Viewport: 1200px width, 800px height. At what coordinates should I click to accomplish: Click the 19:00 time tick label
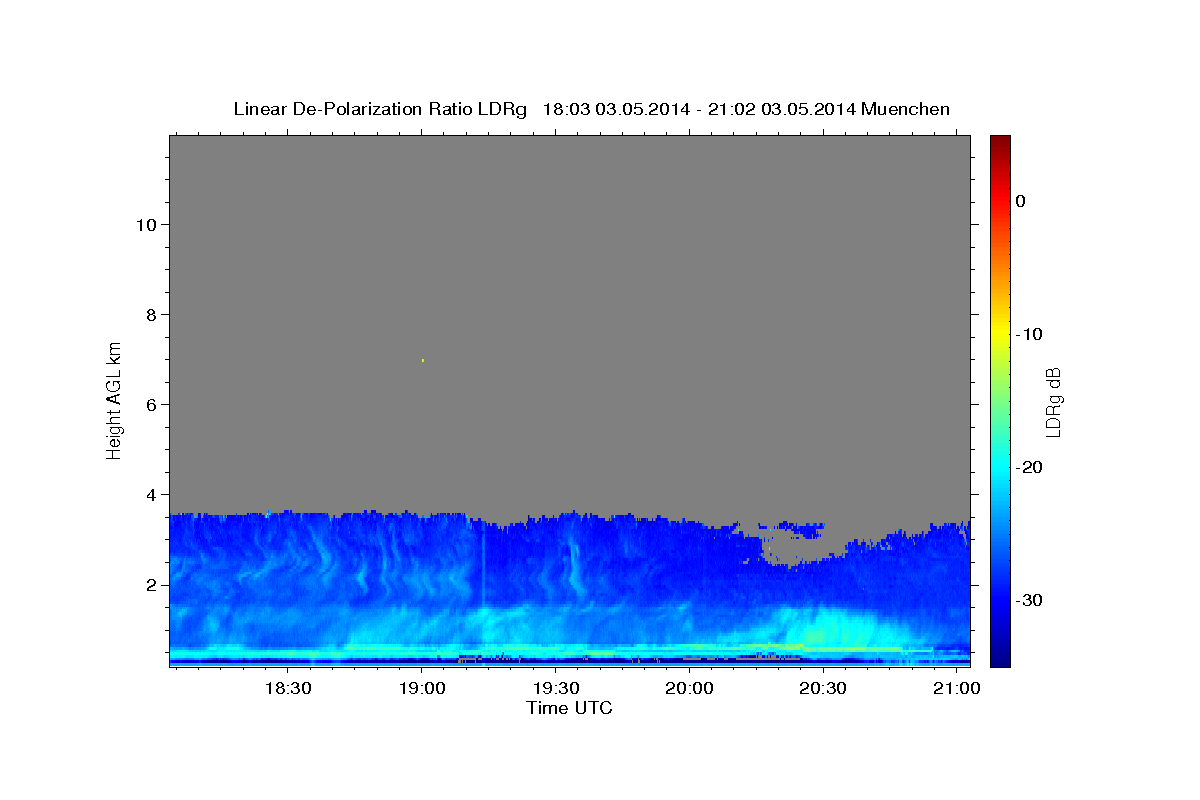422,689
